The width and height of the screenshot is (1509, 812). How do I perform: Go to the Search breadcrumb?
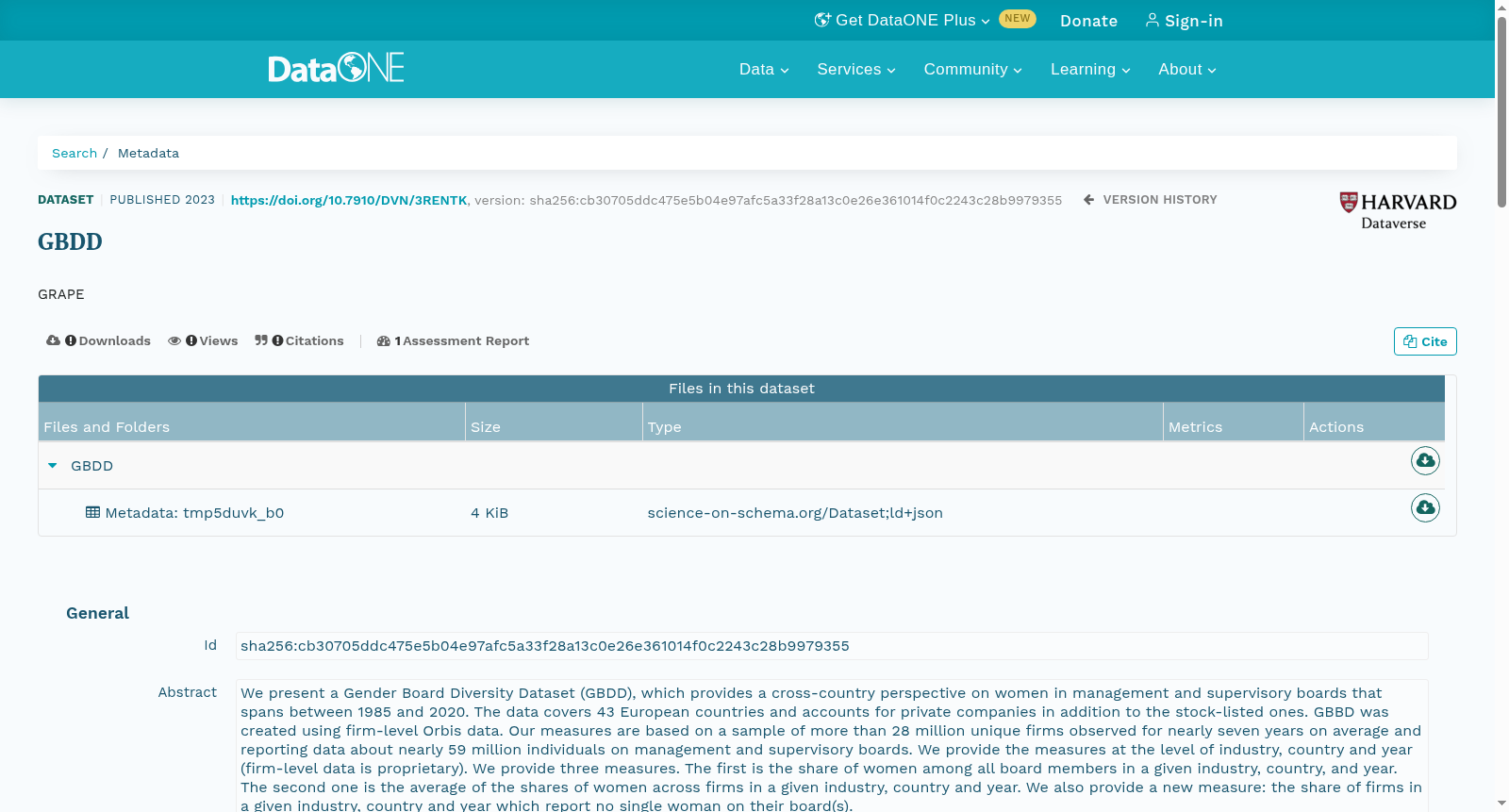75,153
